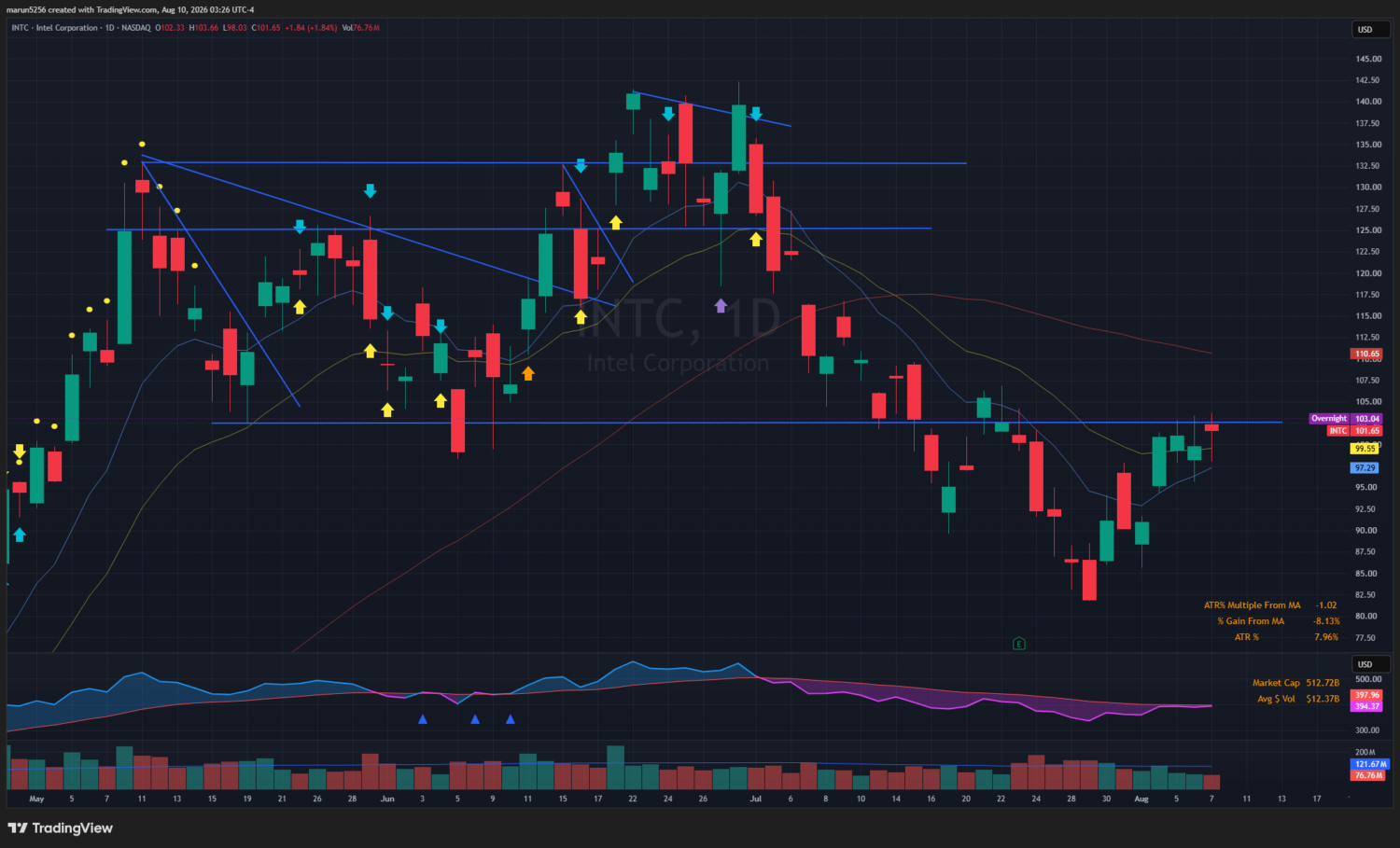Select the yellow 99.55 price label
The height and width of the screenshot is (848, 1400).
pos(1365,449)
